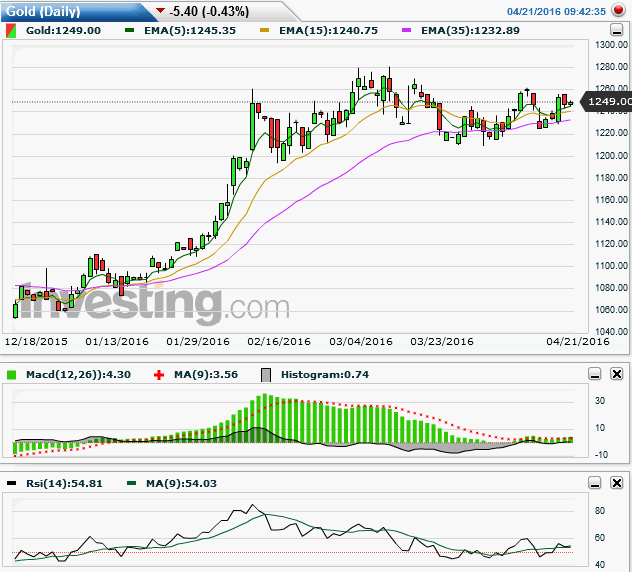632x572 pixels.
Task: Click the 04/21/2016 date axis label
Action: (578, 342)
